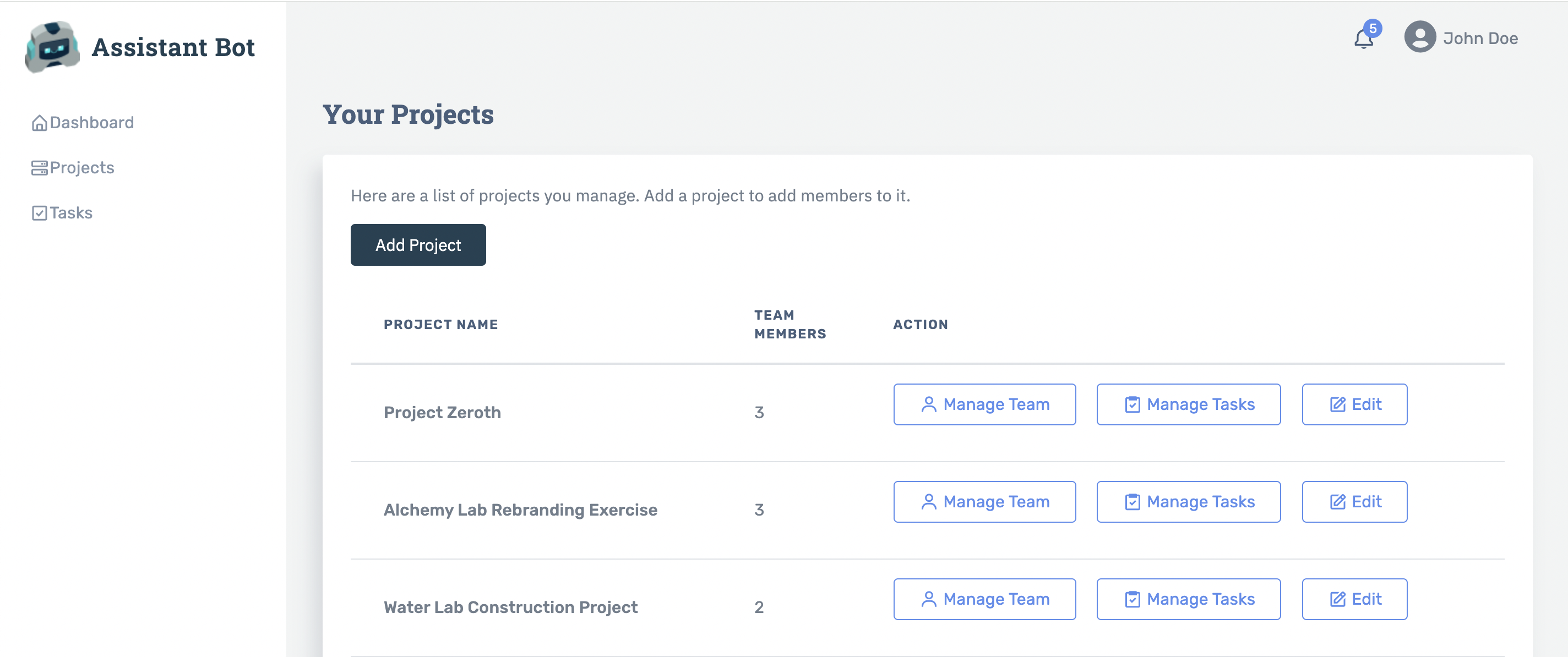Manage Tasks for Water Lab Construction Project
Image resolution: width=1568 pixels, height=657 pixels.
(1188, 599)
